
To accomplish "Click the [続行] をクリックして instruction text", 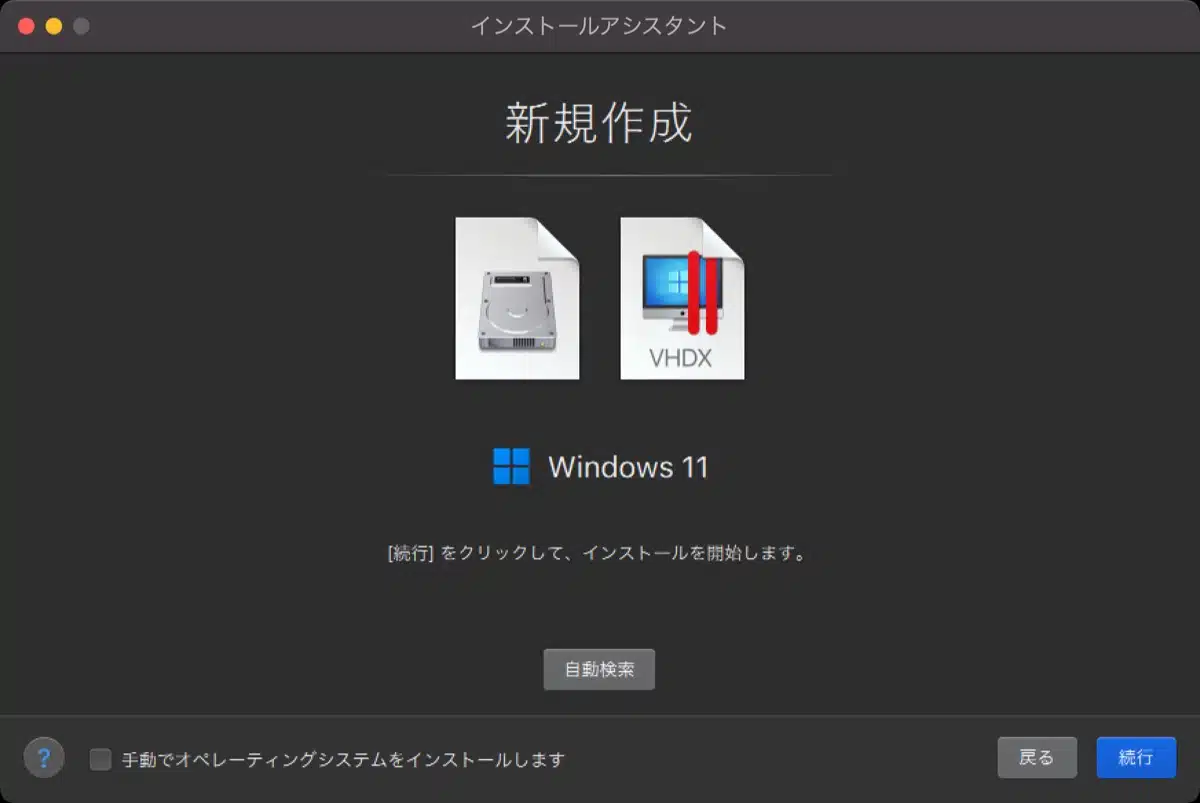I will point(596,553).
